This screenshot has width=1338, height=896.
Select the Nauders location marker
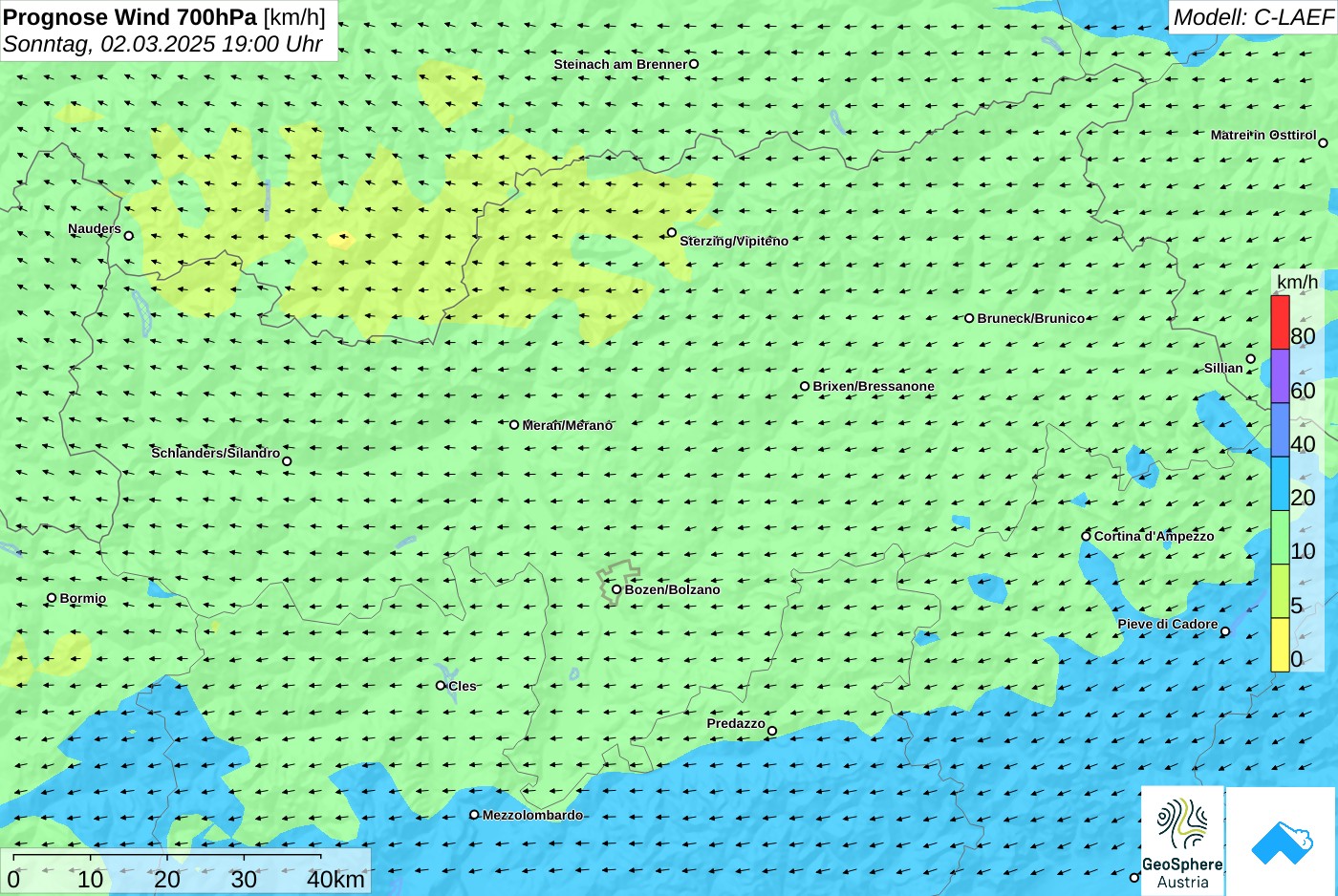128,235
